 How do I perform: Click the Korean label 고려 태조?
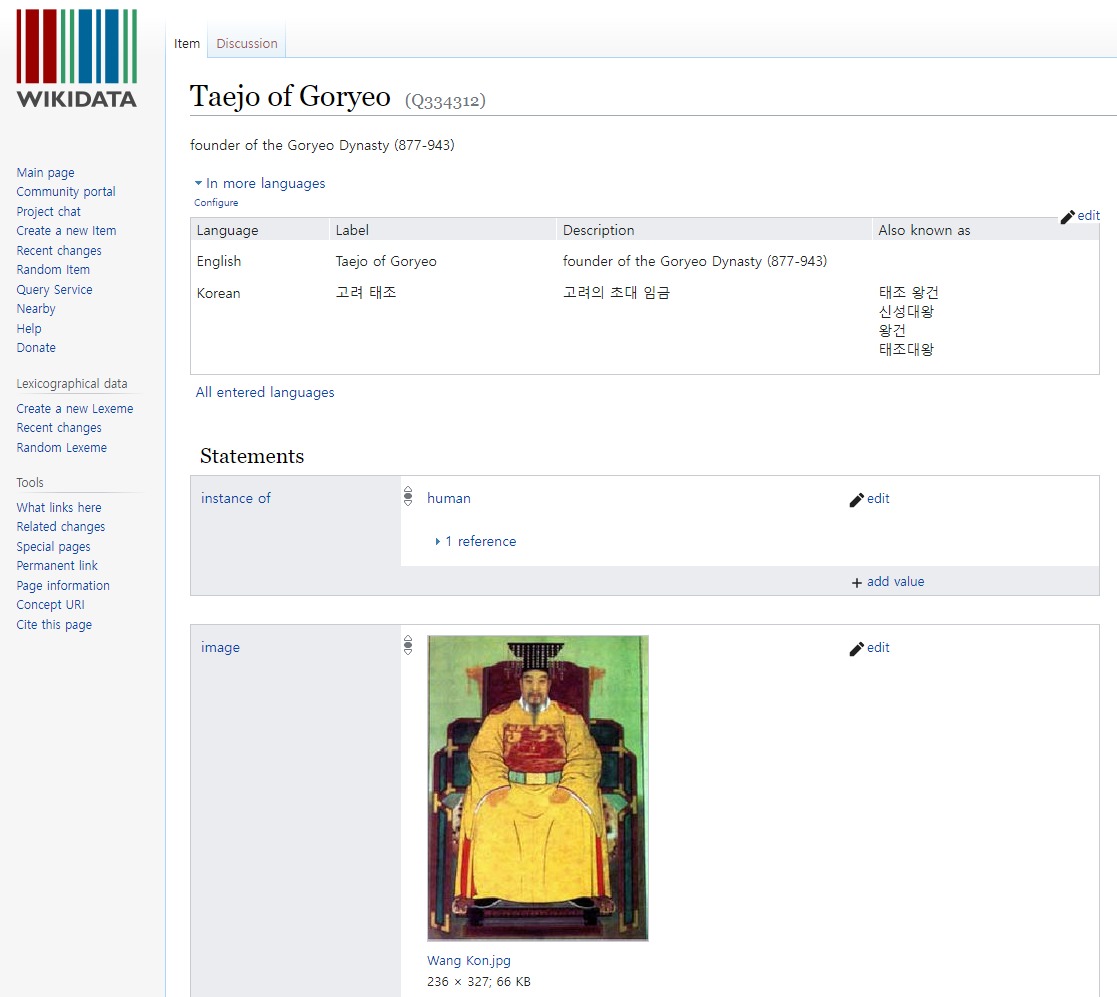pos(366,293)
